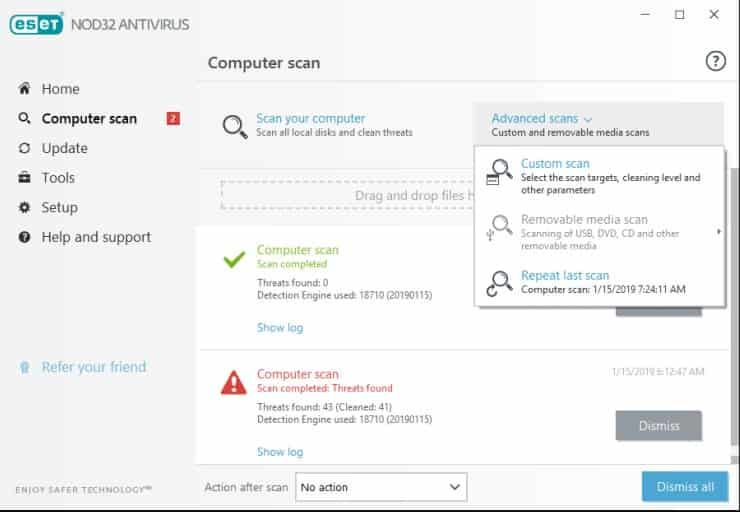Click the green Computer scan title

pyautogui.click(x=298, y=250)
